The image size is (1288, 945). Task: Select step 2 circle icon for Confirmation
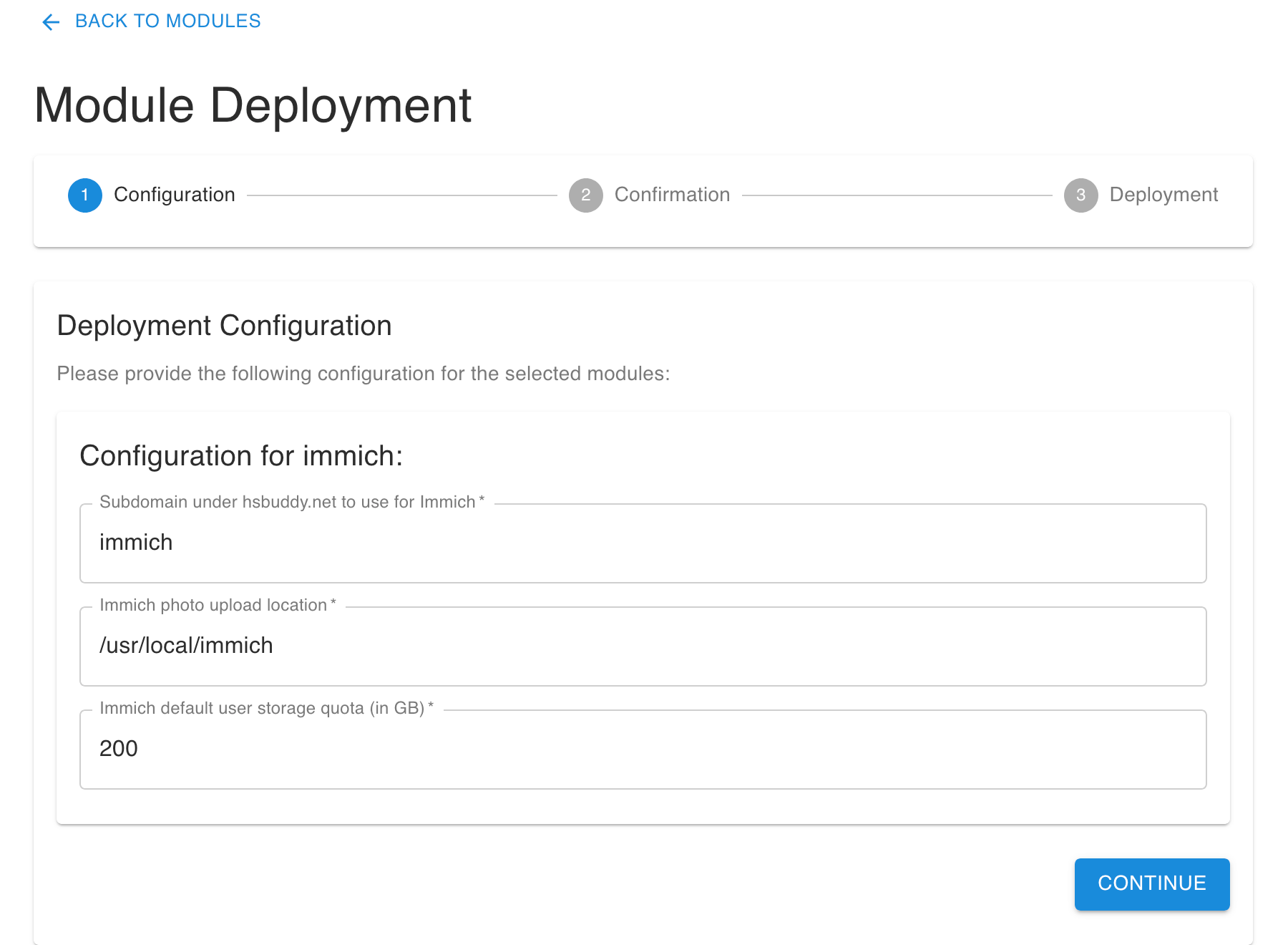(x=586, y=195)
